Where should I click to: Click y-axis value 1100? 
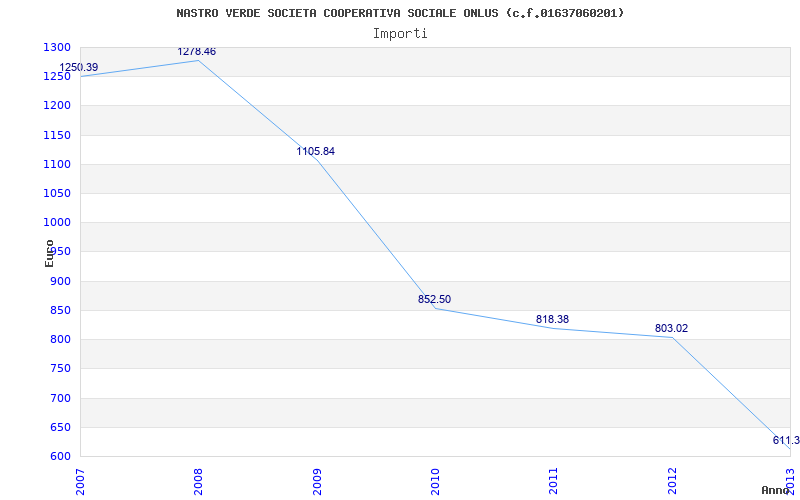[57, 164]
